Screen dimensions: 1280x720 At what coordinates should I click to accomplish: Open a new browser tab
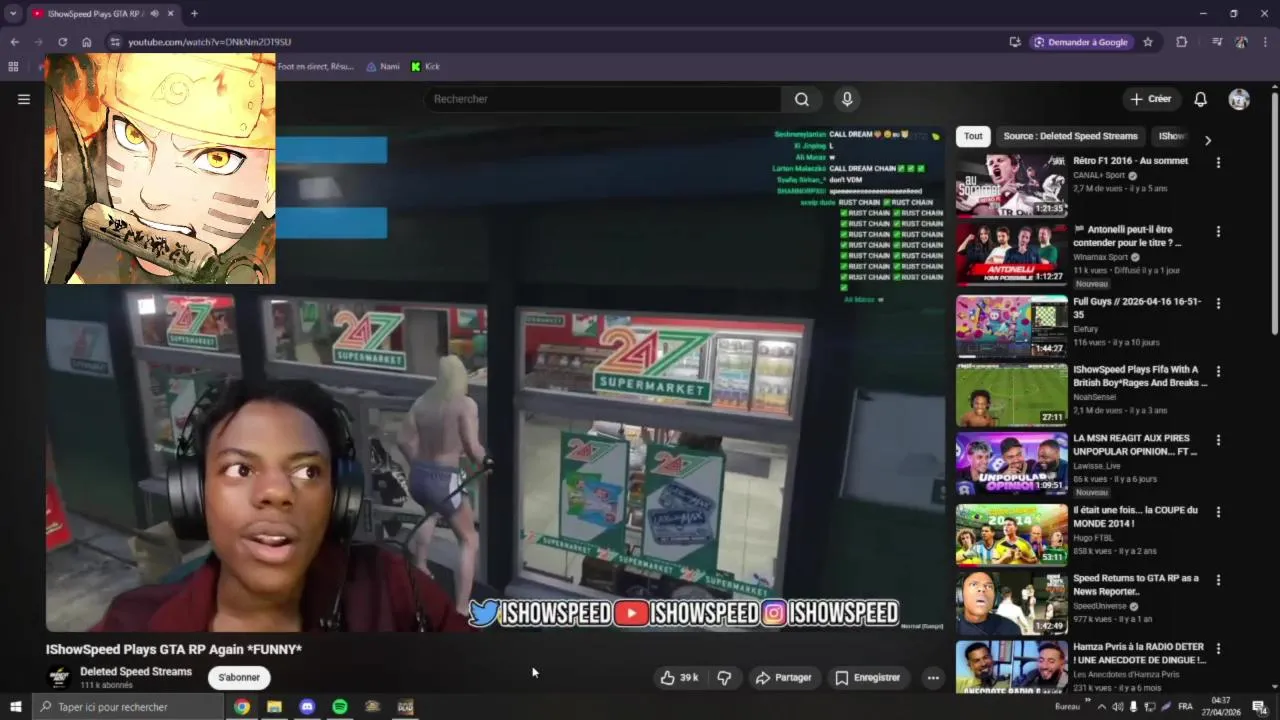[194, 14]
